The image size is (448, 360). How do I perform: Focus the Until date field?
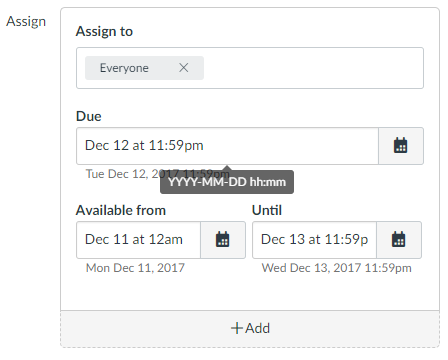click(x=314, y=240)
